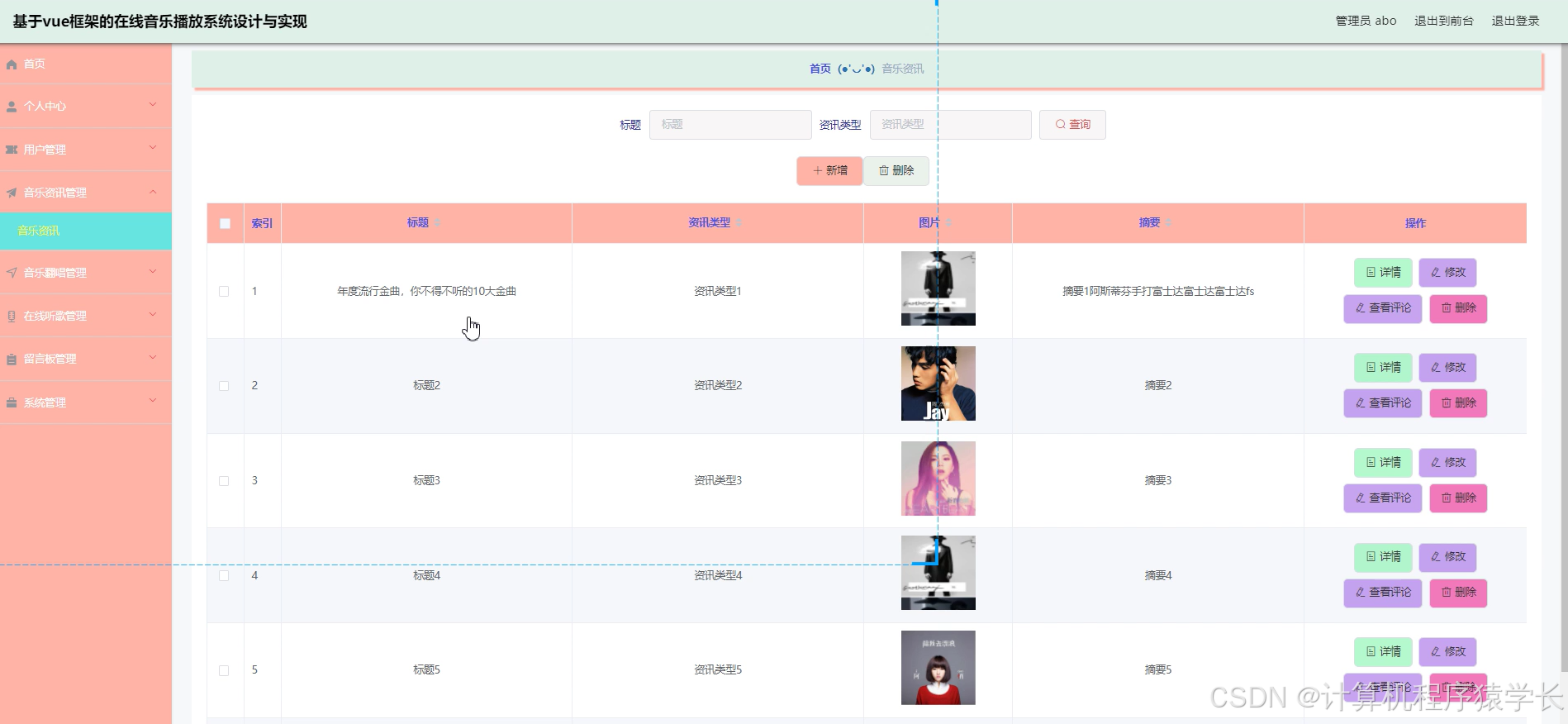
Task: Click the red-dress girl thumbnail in row 5
Action: (x=938, y=668)
